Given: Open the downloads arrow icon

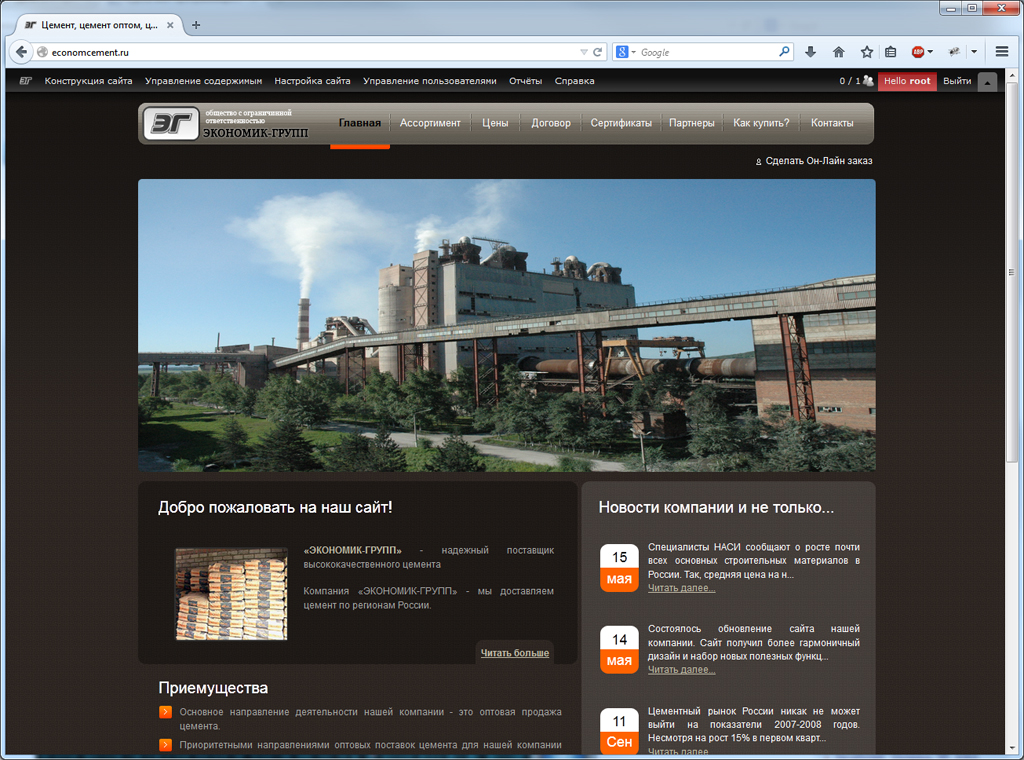Looking at the screenshot, I should [x=810, y=52].
